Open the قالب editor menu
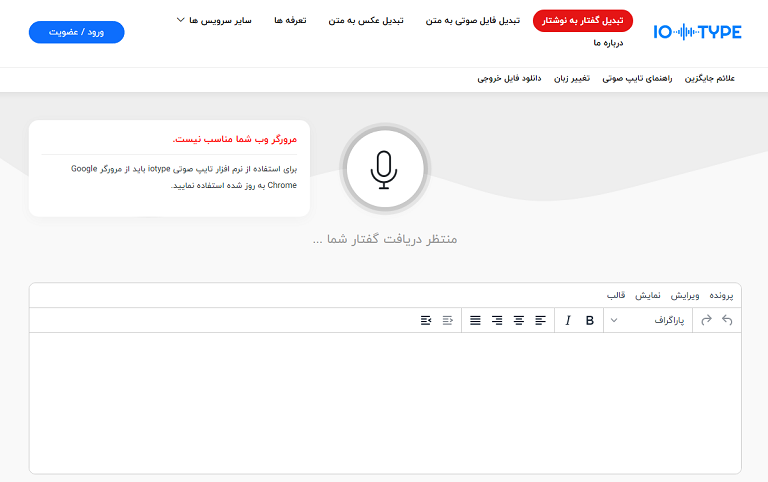 (x=616, y=295)
